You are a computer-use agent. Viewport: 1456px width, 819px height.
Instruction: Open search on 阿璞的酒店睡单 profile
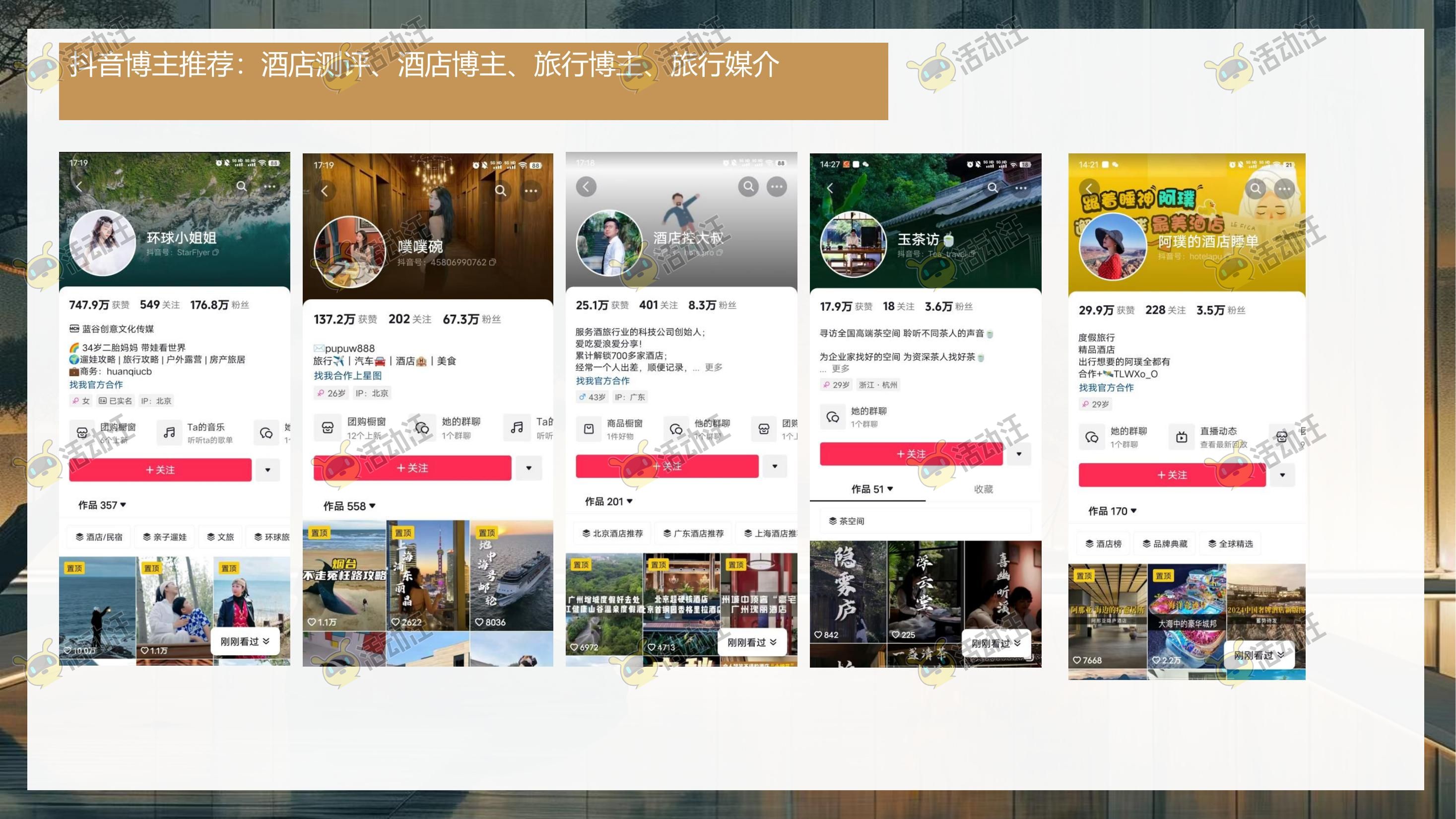click(x=1256, y=188)
